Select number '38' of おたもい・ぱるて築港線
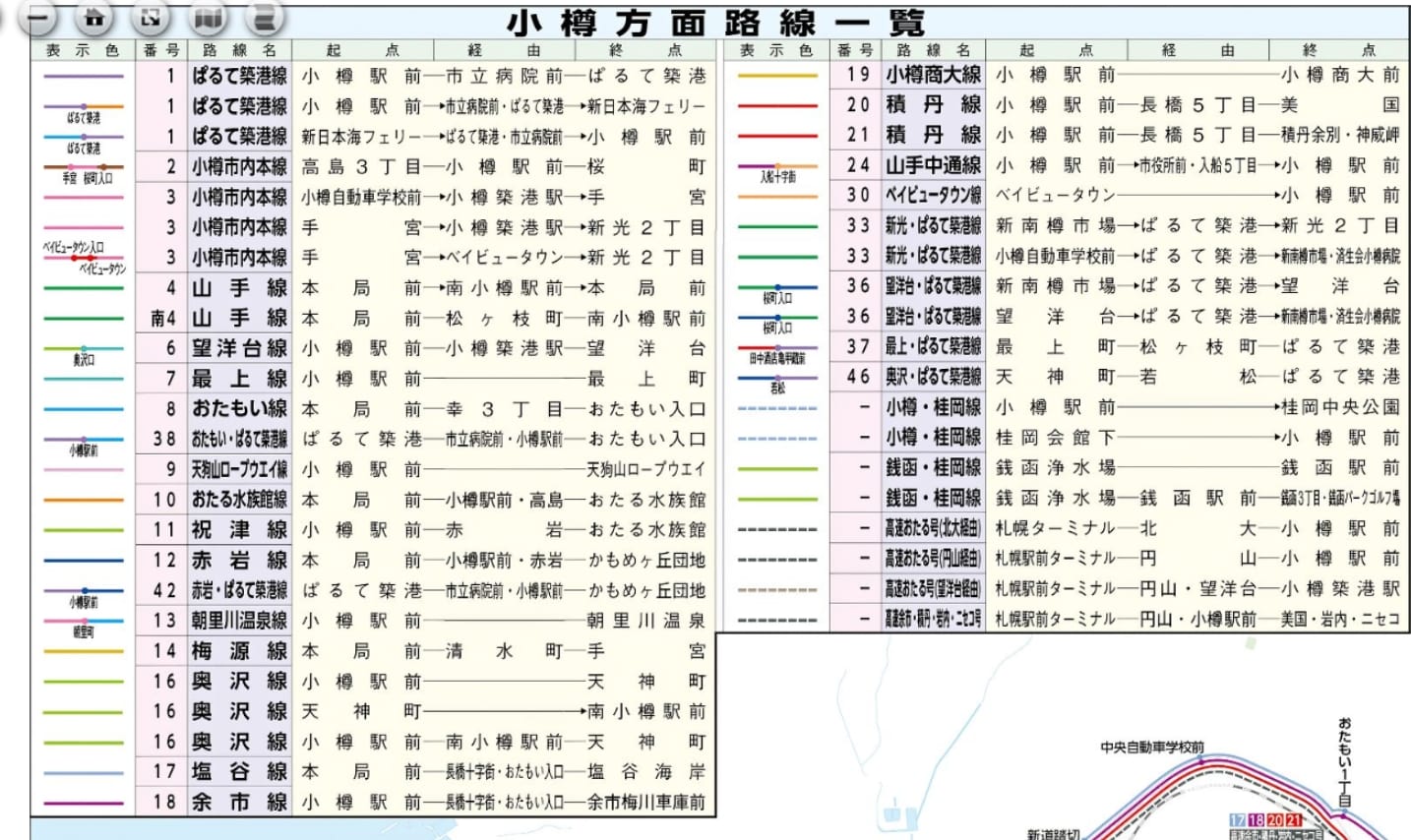1411x840 pixels. pyautogui.click(x=164, y=439)
